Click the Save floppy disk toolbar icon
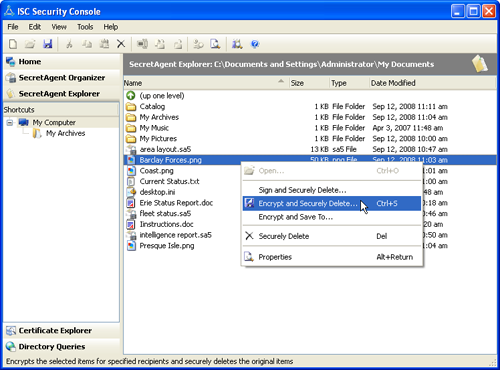Image resolution: width=500 pixels, height=370 pixels. tap(48, 44)
